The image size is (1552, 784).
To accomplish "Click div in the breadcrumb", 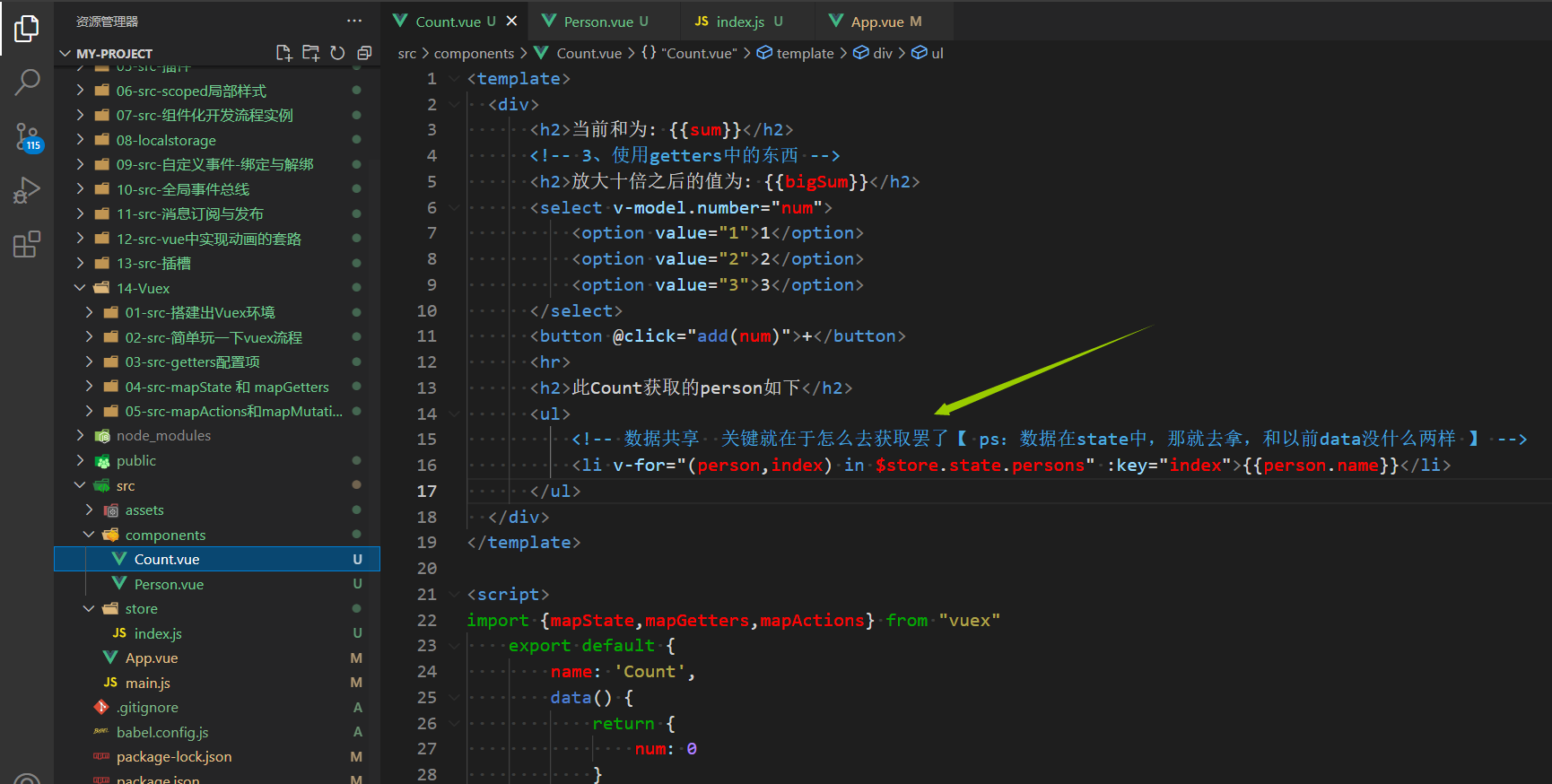I will click(x=874, y=54).
